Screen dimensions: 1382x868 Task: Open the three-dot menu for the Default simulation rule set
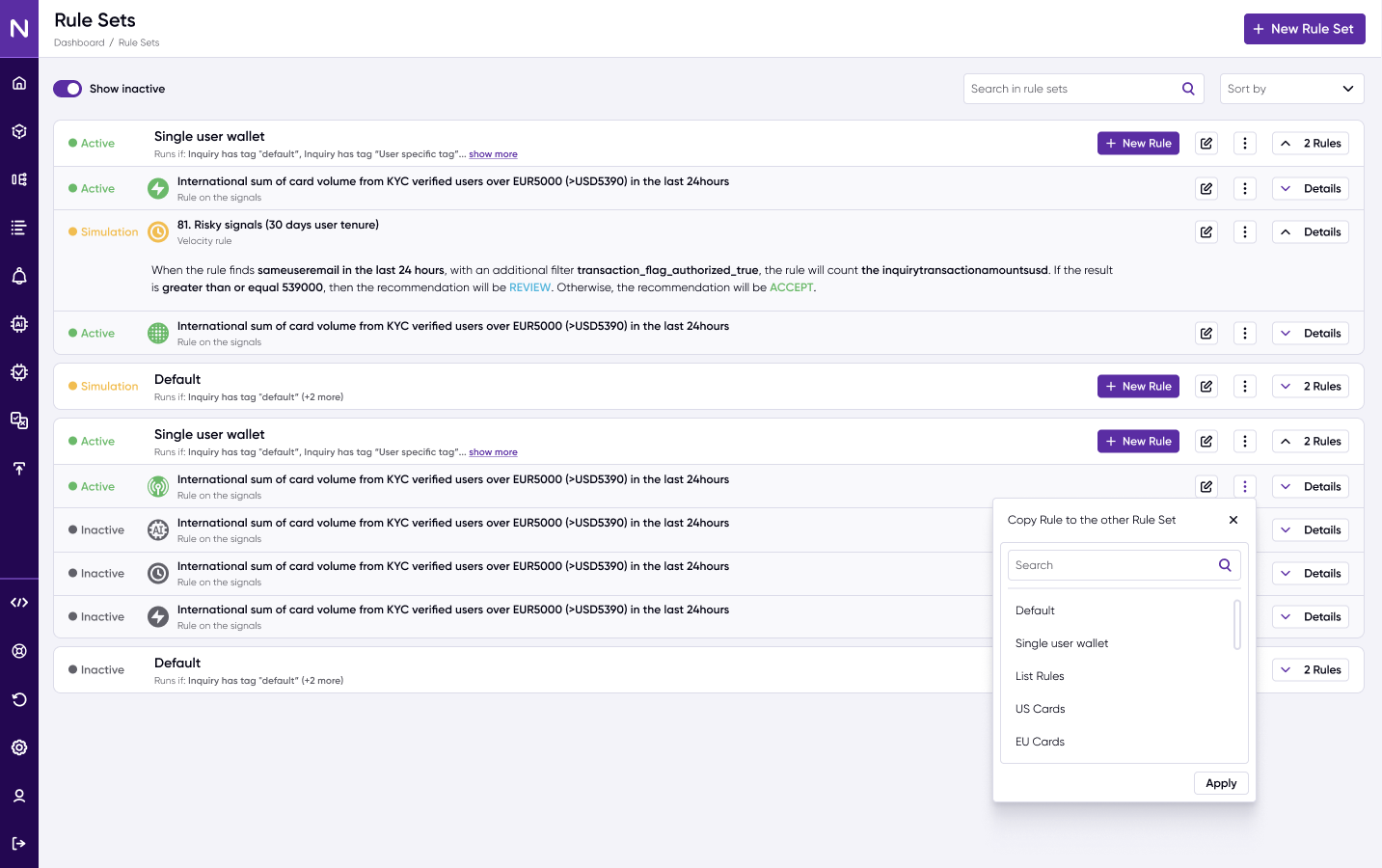pos(1244,387)
